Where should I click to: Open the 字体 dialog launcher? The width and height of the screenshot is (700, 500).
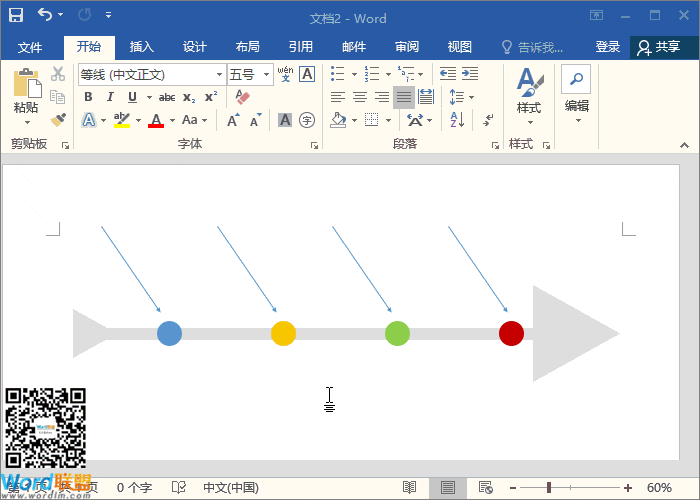pos(314,145)
